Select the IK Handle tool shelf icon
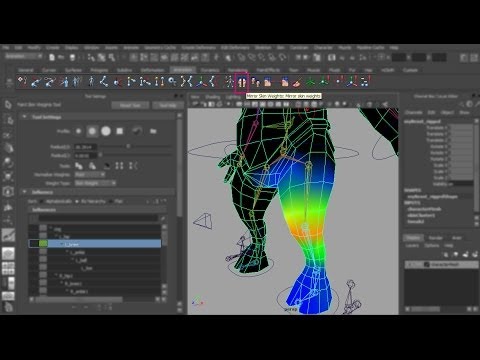 tap(36, 82)
